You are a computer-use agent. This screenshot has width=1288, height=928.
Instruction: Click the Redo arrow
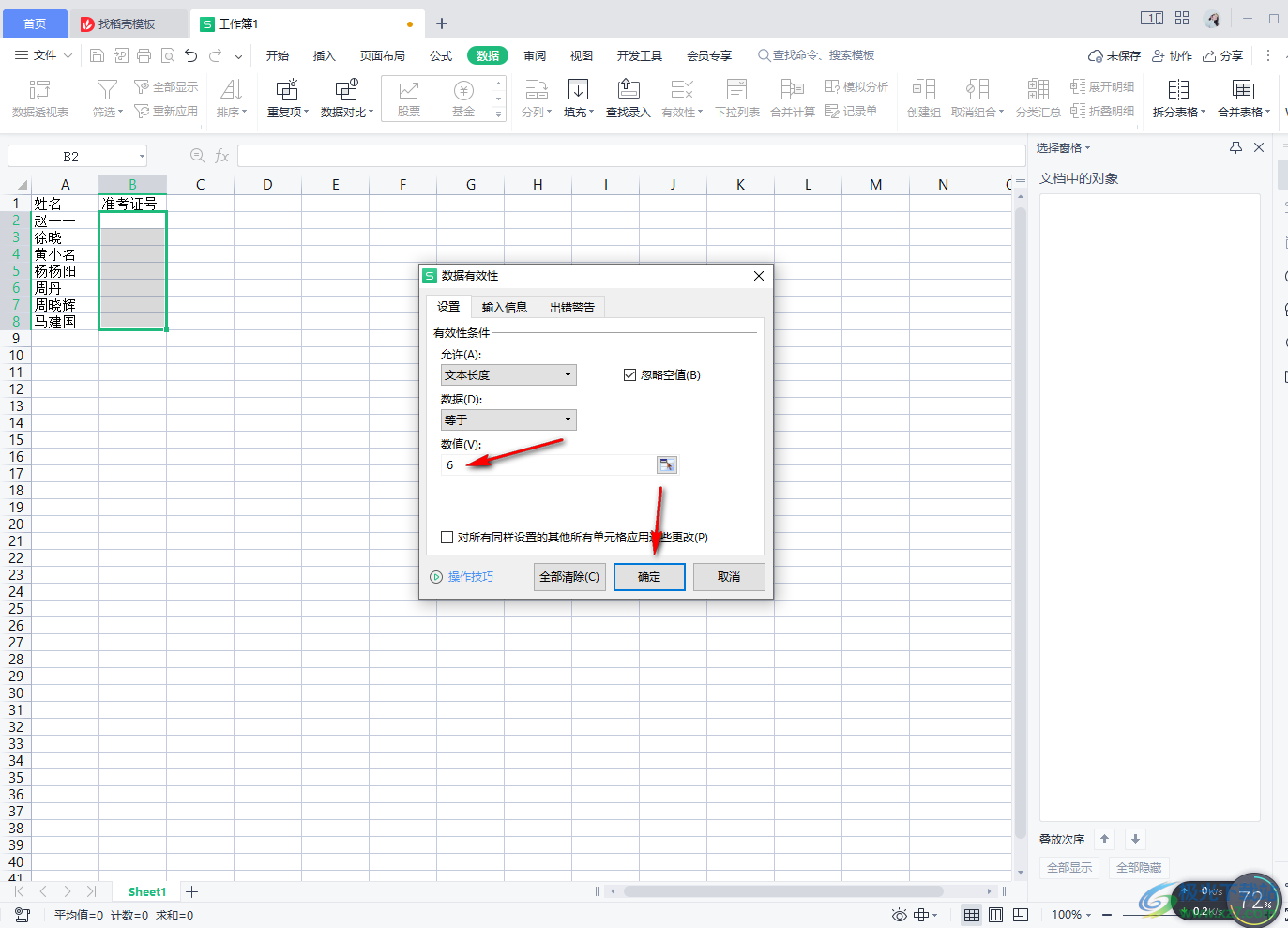click(216, 55)
